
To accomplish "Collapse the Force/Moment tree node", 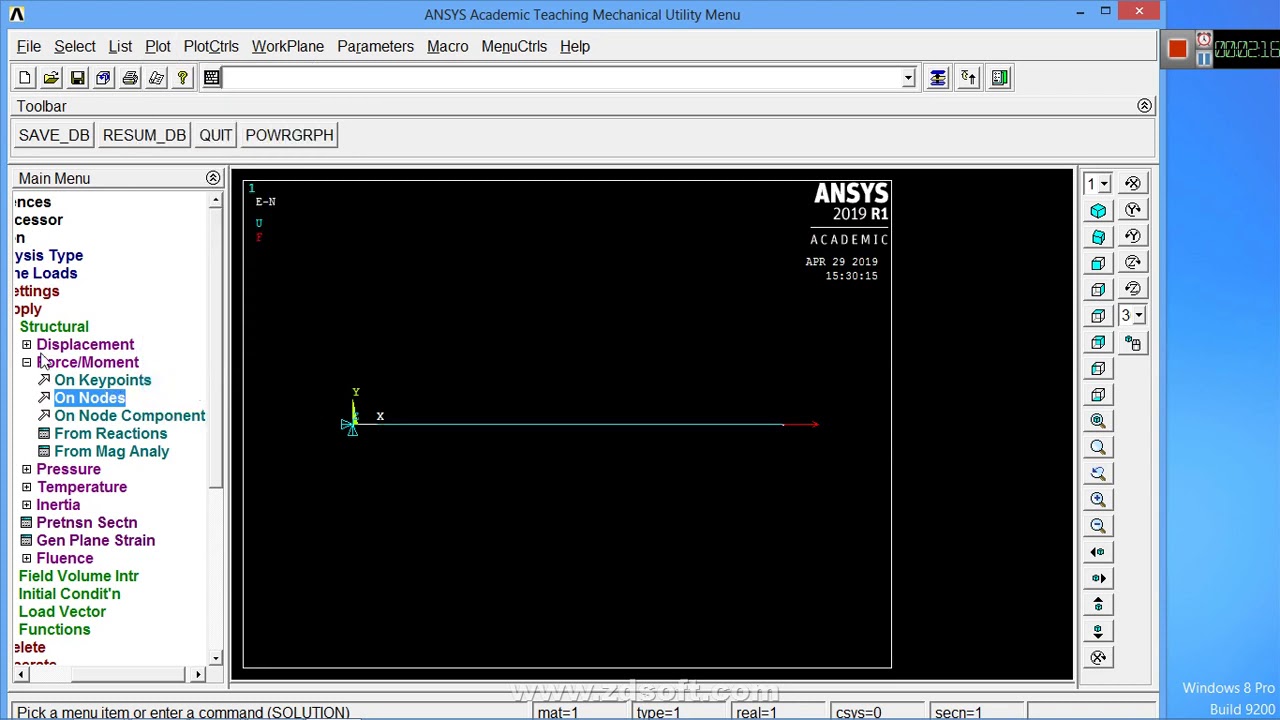I will [x=27, y=363].
